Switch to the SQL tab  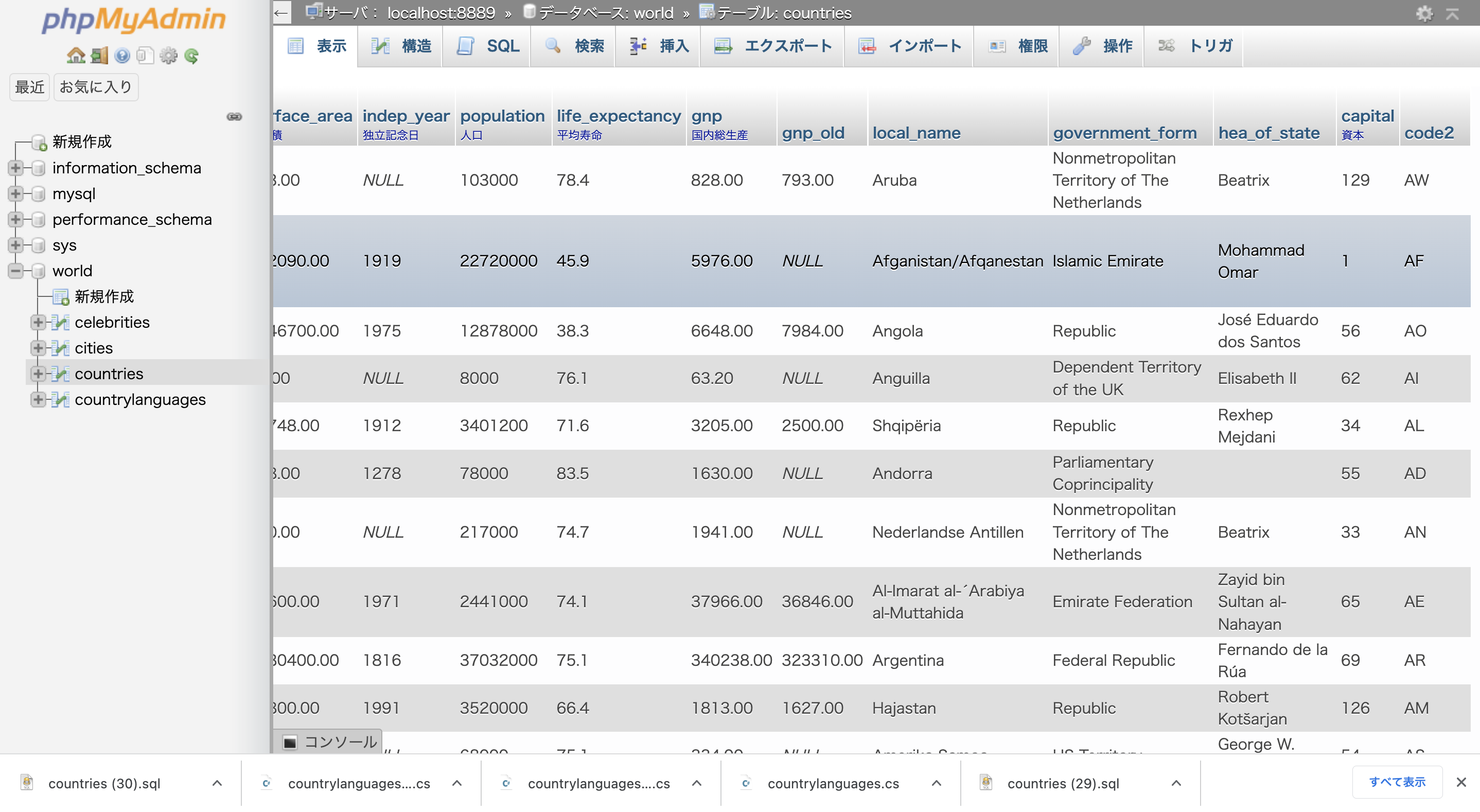pos(488,46)
